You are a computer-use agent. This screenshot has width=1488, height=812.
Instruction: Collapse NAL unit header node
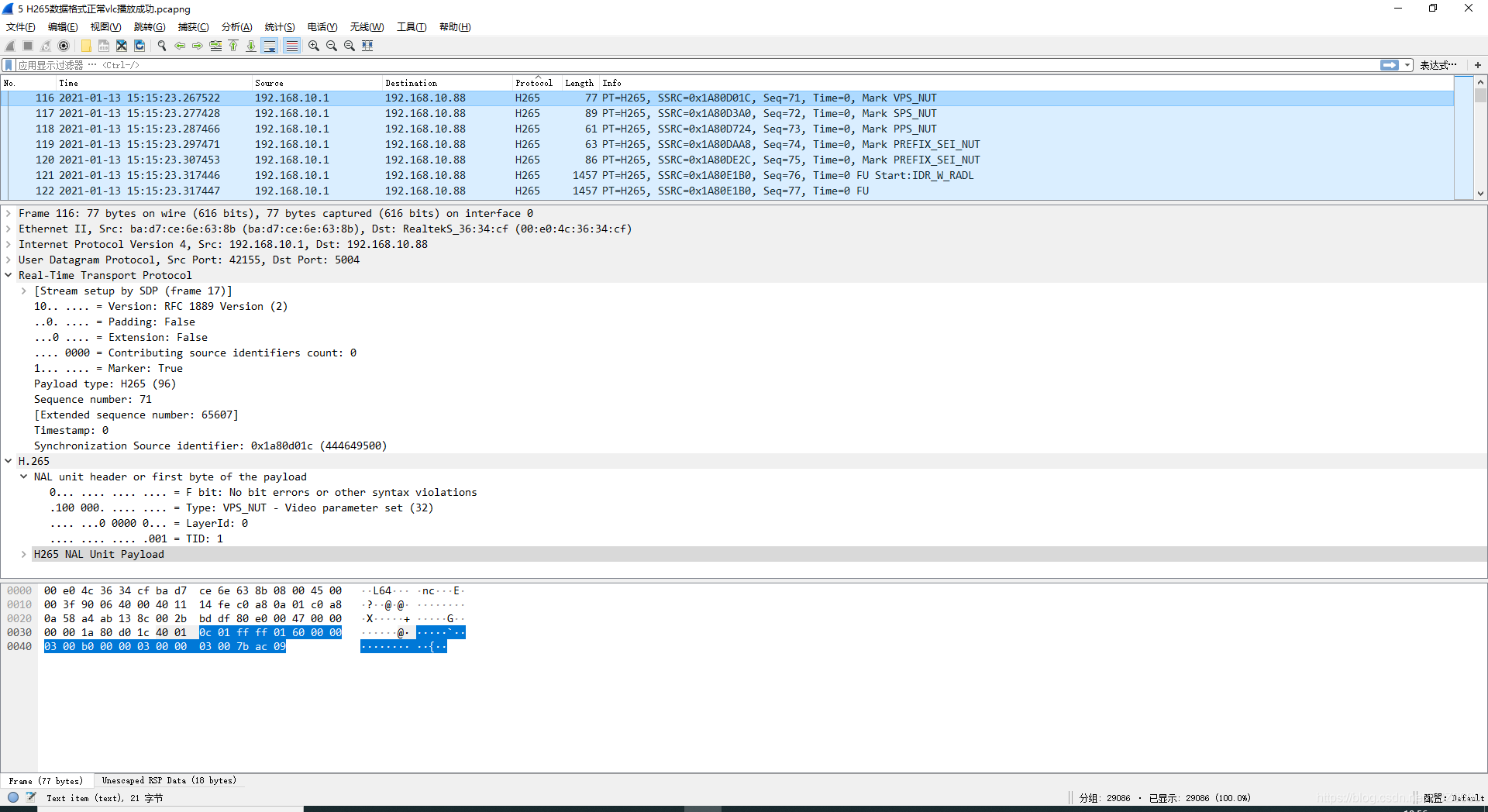click(24, 477)
